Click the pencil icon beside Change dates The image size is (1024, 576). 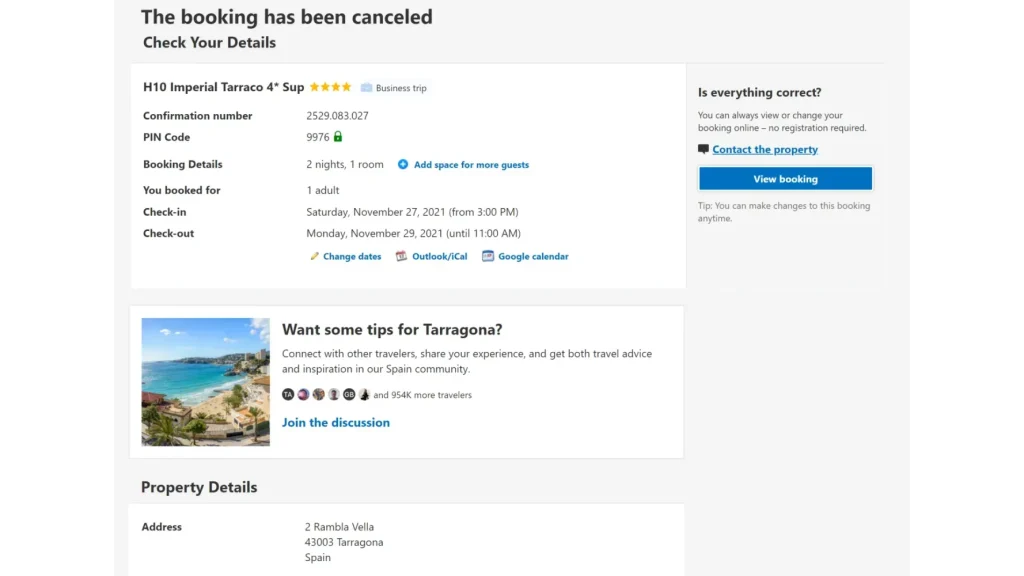tap(314, 257)
